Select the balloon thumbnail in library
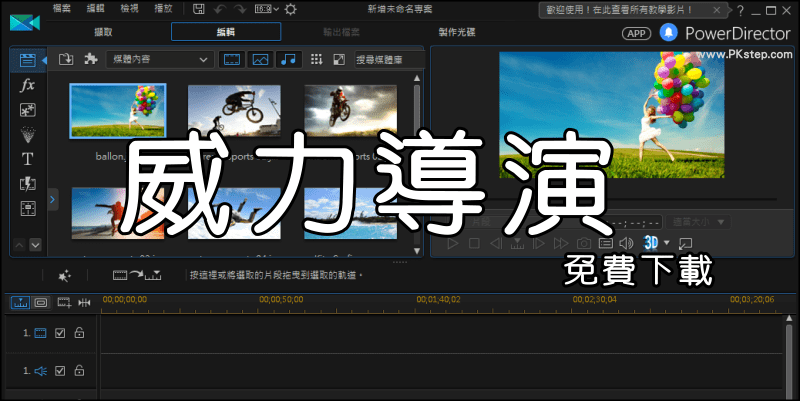 coord(118,111)
